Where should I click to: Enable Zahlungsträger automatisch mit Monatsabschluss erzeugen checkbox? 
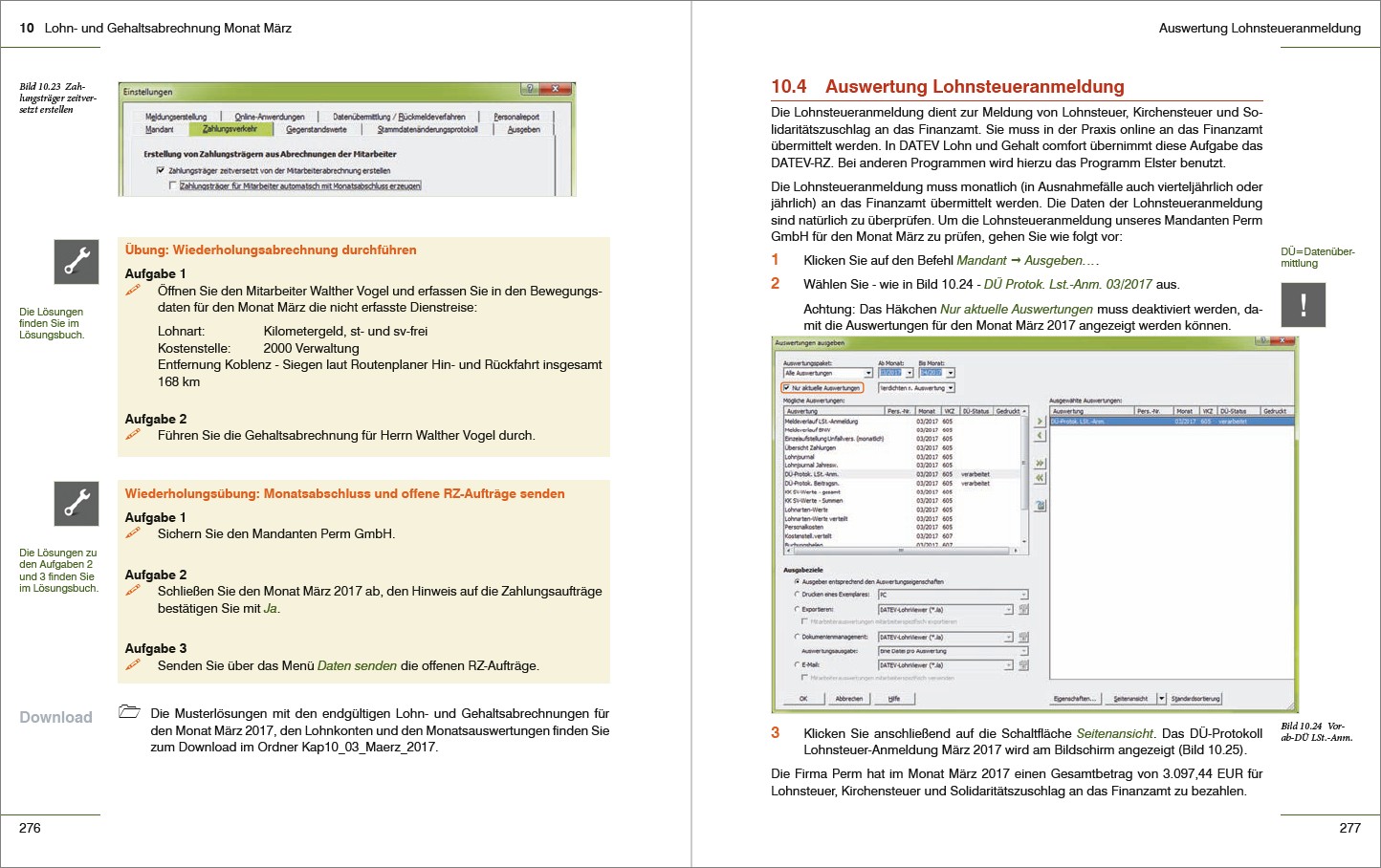pyautogui.click(x=173, y=186)
